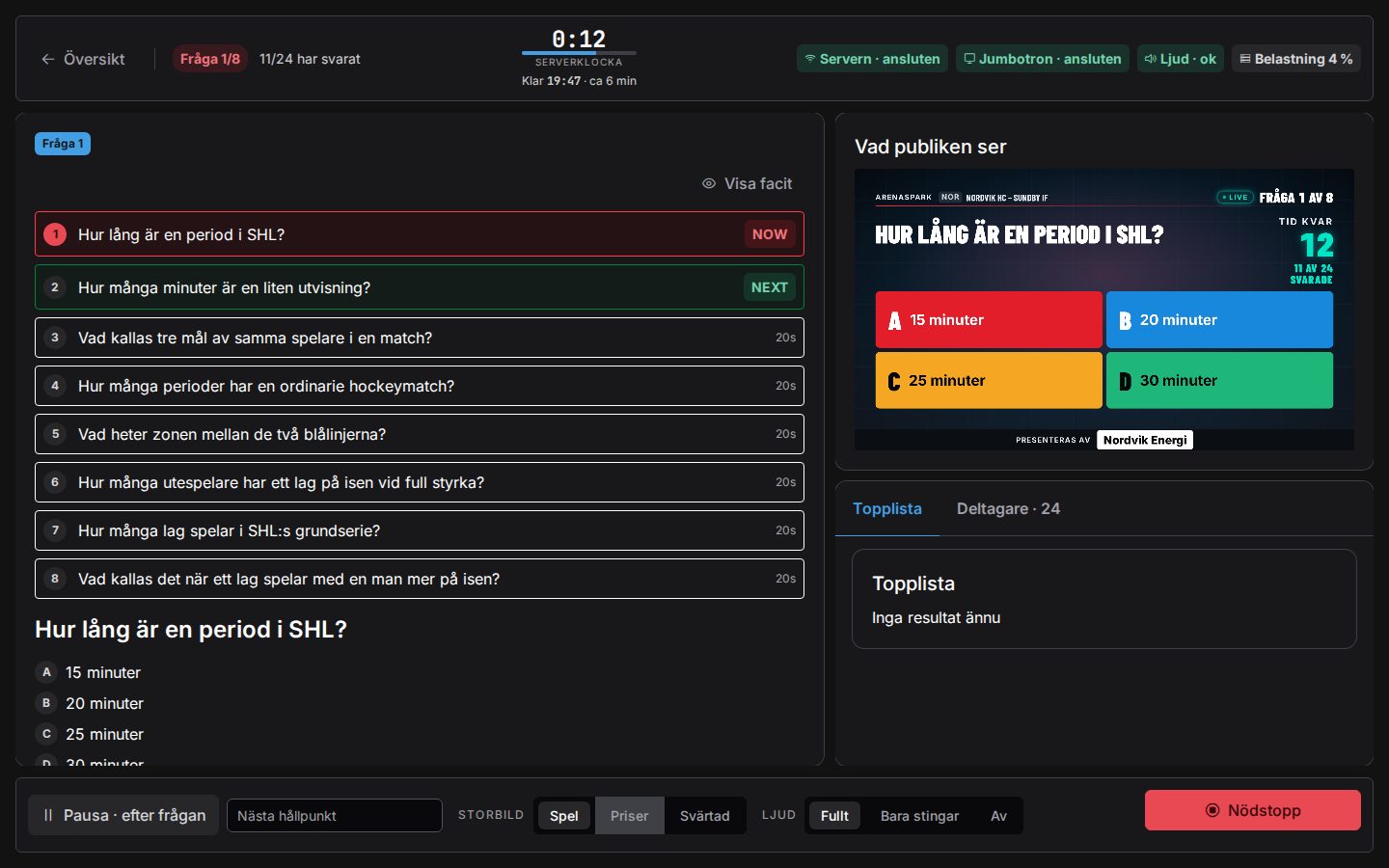Click the blue Fråga 1 tag
Viewport: 1389px width, 868px height.
(63, 144)
